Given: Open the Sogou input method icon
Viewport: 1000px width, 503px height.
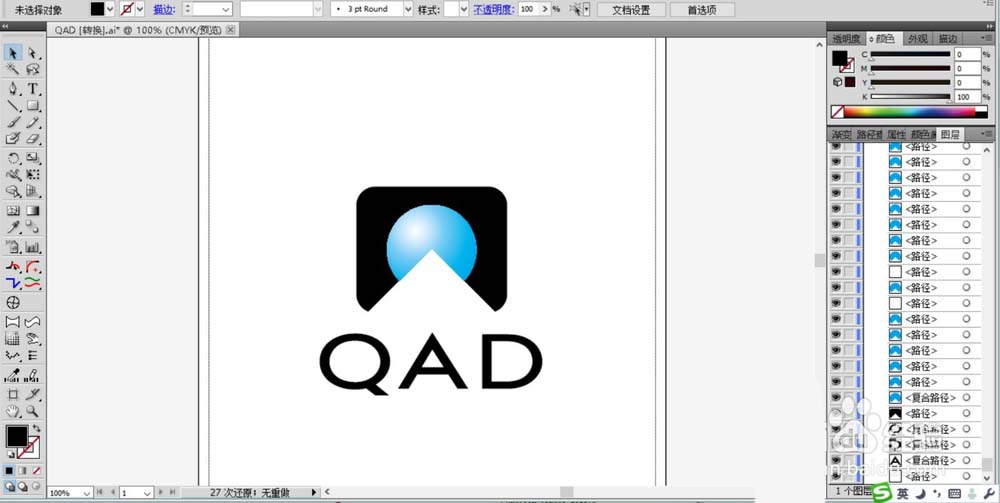Looking at the screenshot, I should pyautogui.click(x=881, y=493).
